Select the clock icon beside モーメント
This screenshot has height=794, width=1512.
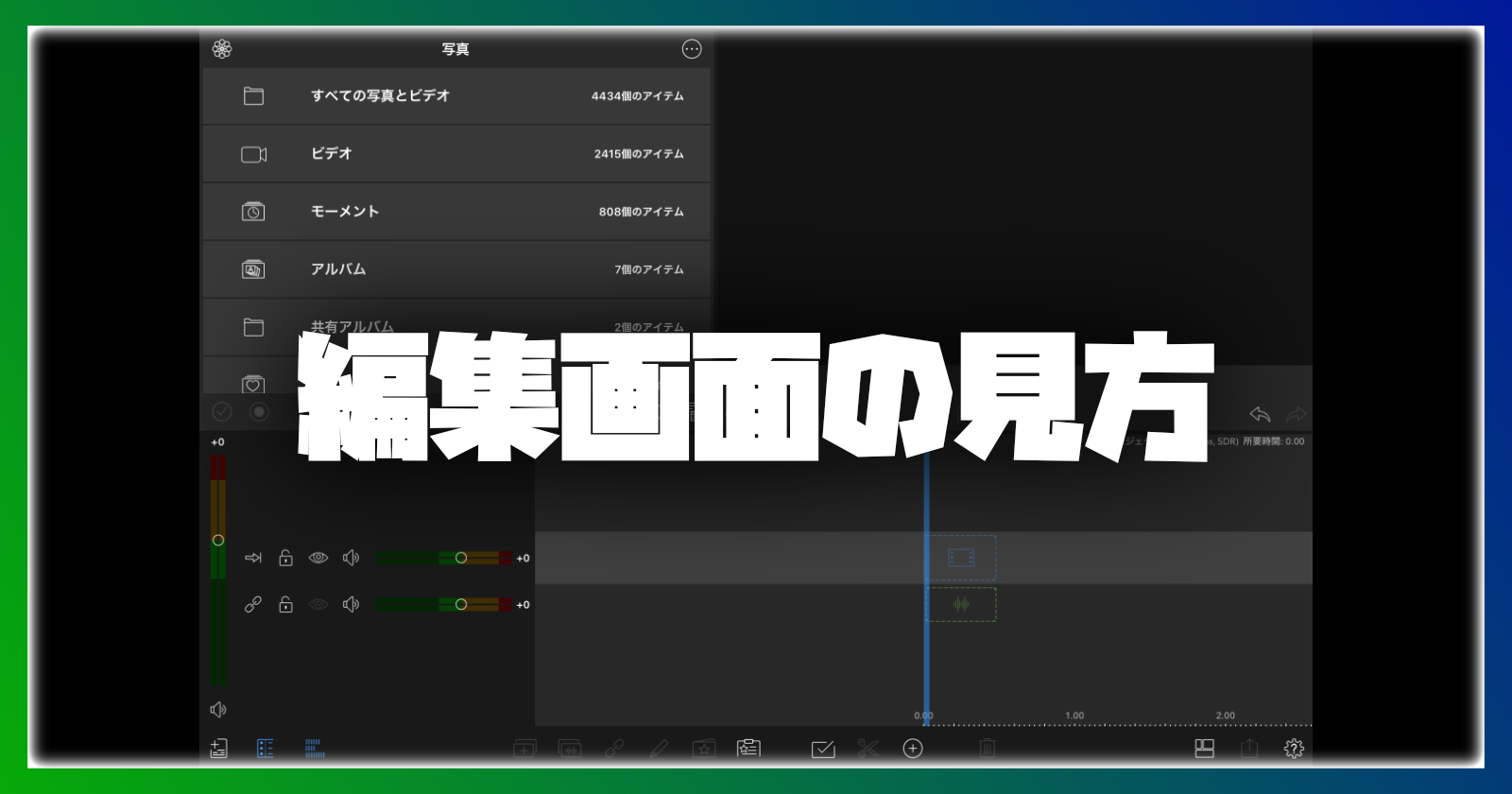click(253, 212)
